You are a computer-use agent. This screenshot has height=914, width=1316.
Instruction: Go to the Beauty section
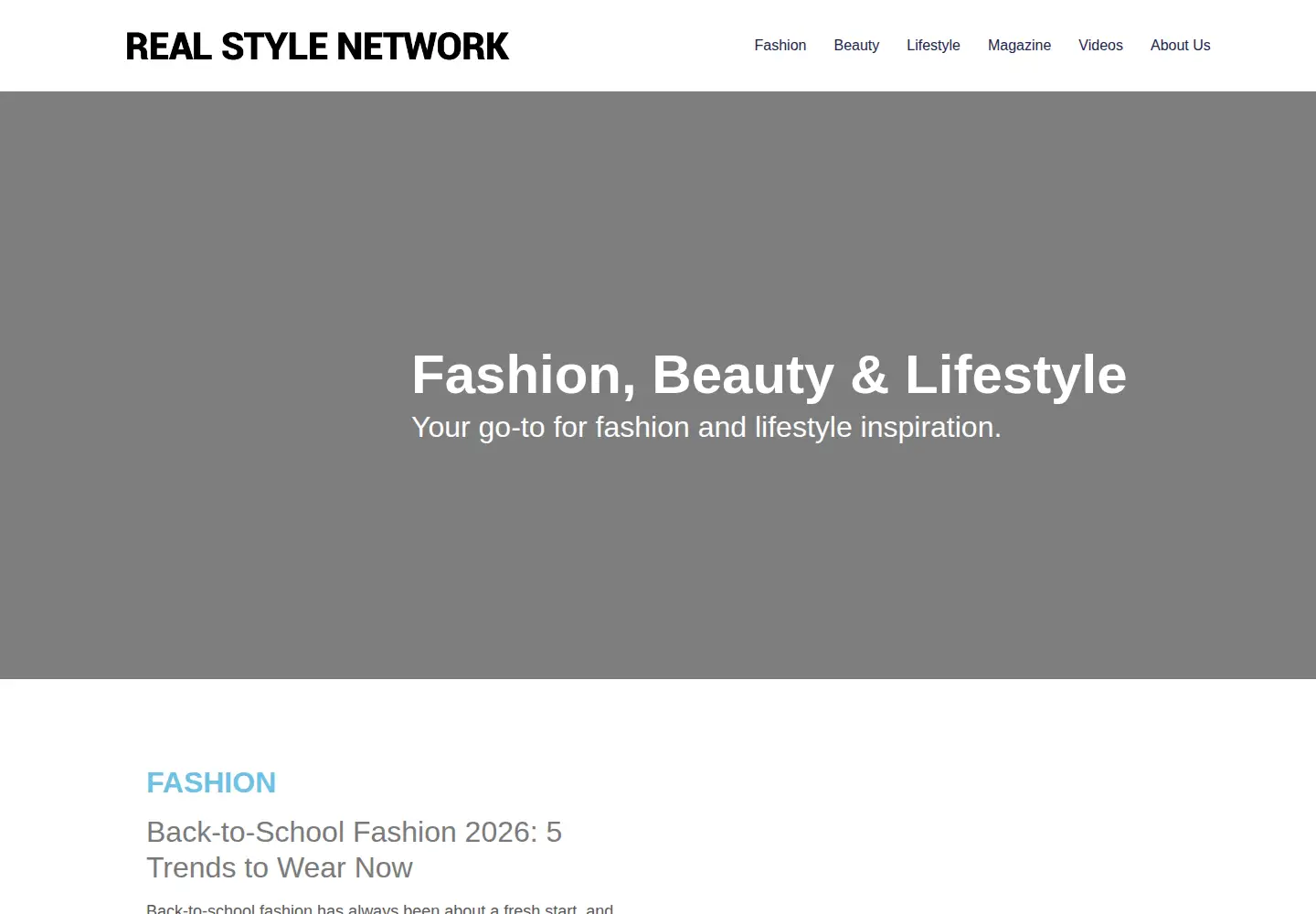(856, 46)
